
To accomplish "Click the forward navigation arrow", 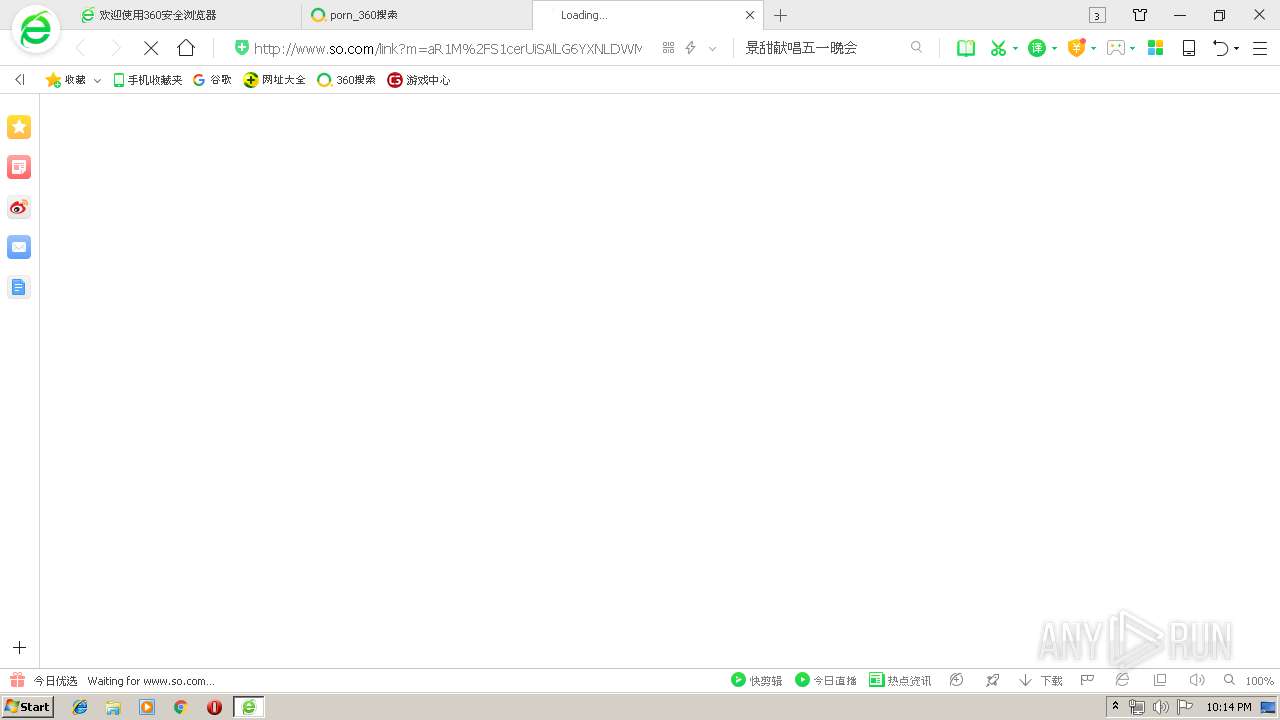I will [x=116, y=48].
